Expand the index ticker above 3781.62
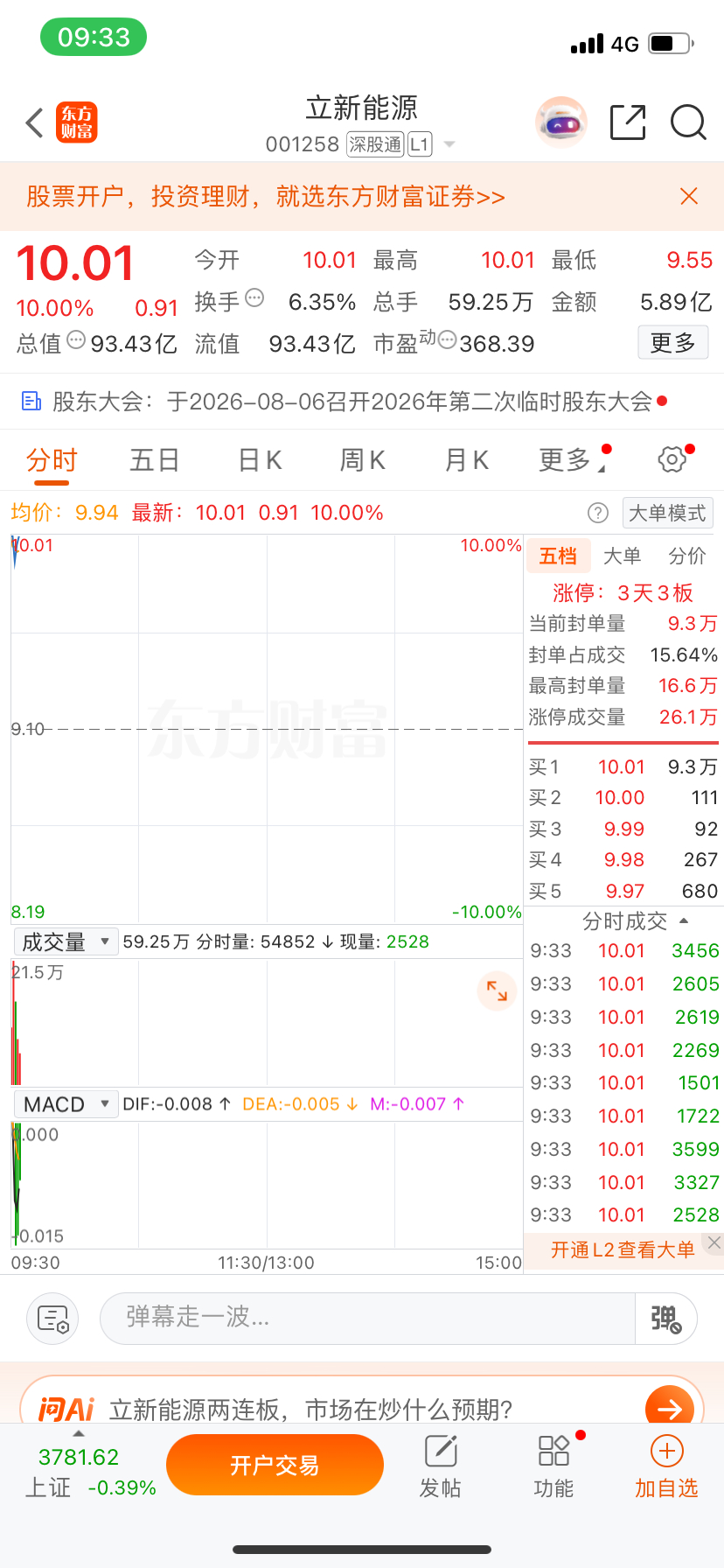 (79, 1433)
